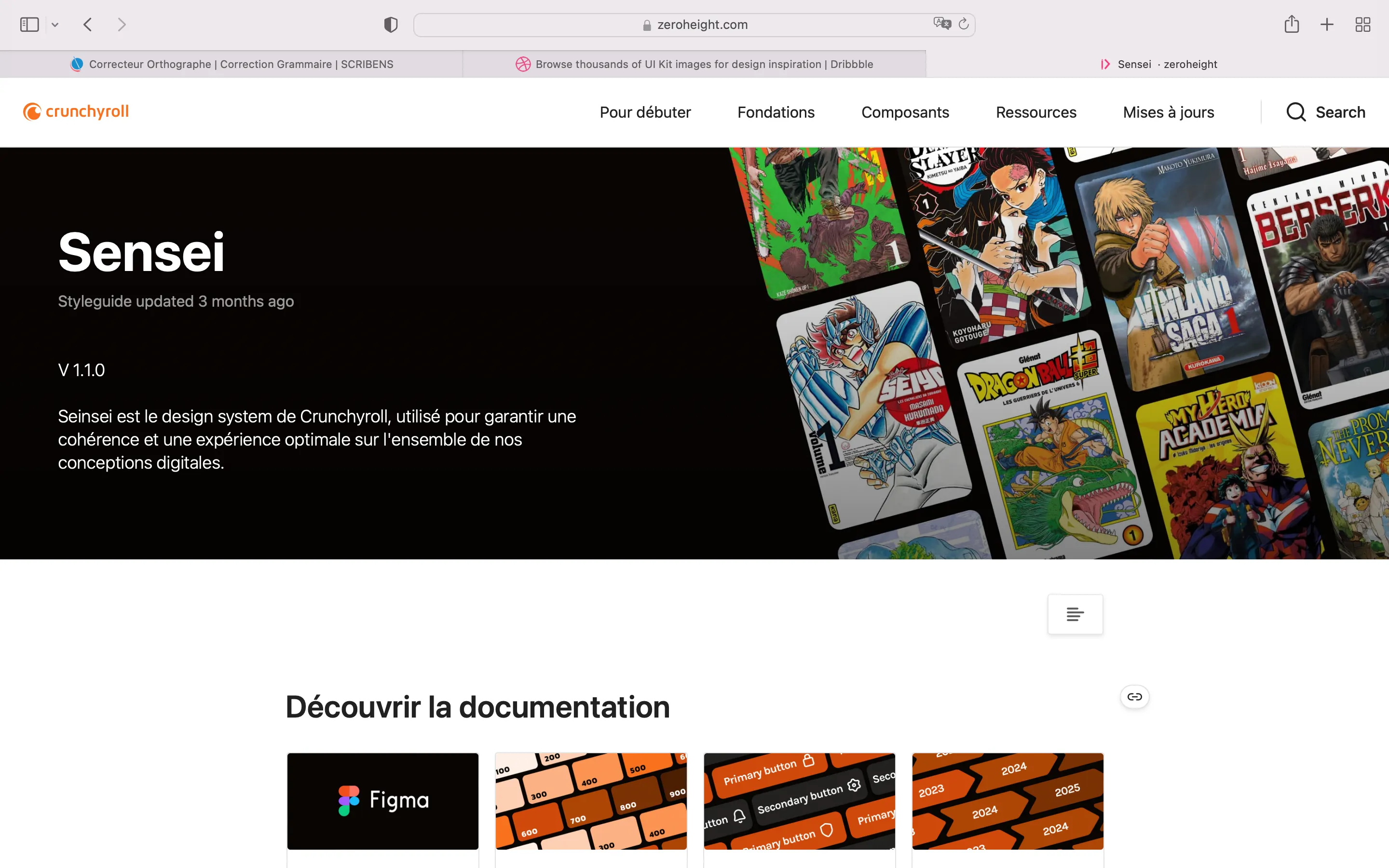Reload the page with the refresh icon
This screenshot has width=1389, height=868.
(964, 24)
